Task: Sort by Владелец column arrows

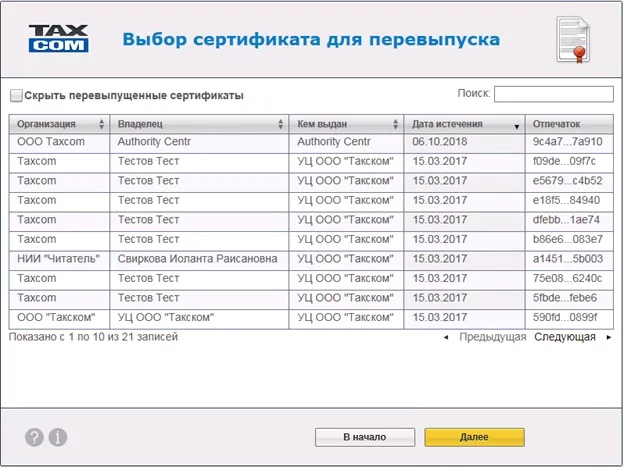Action: point(281,124)
